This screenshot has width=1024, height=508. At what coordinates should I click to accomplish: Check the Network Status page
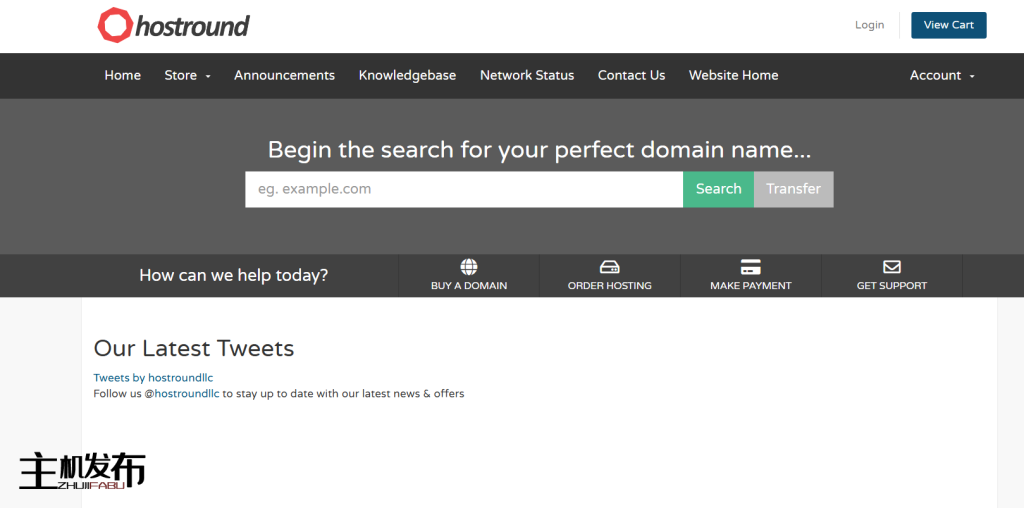coord(527,76)
